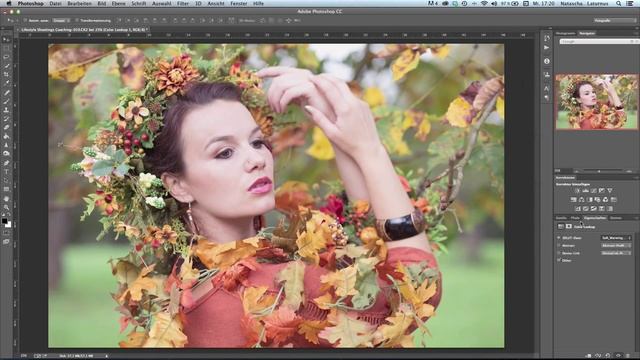The image size is (640, 360).
Task: Open the Datei menu
Action: pyautogui.click(x=55, y=3)
